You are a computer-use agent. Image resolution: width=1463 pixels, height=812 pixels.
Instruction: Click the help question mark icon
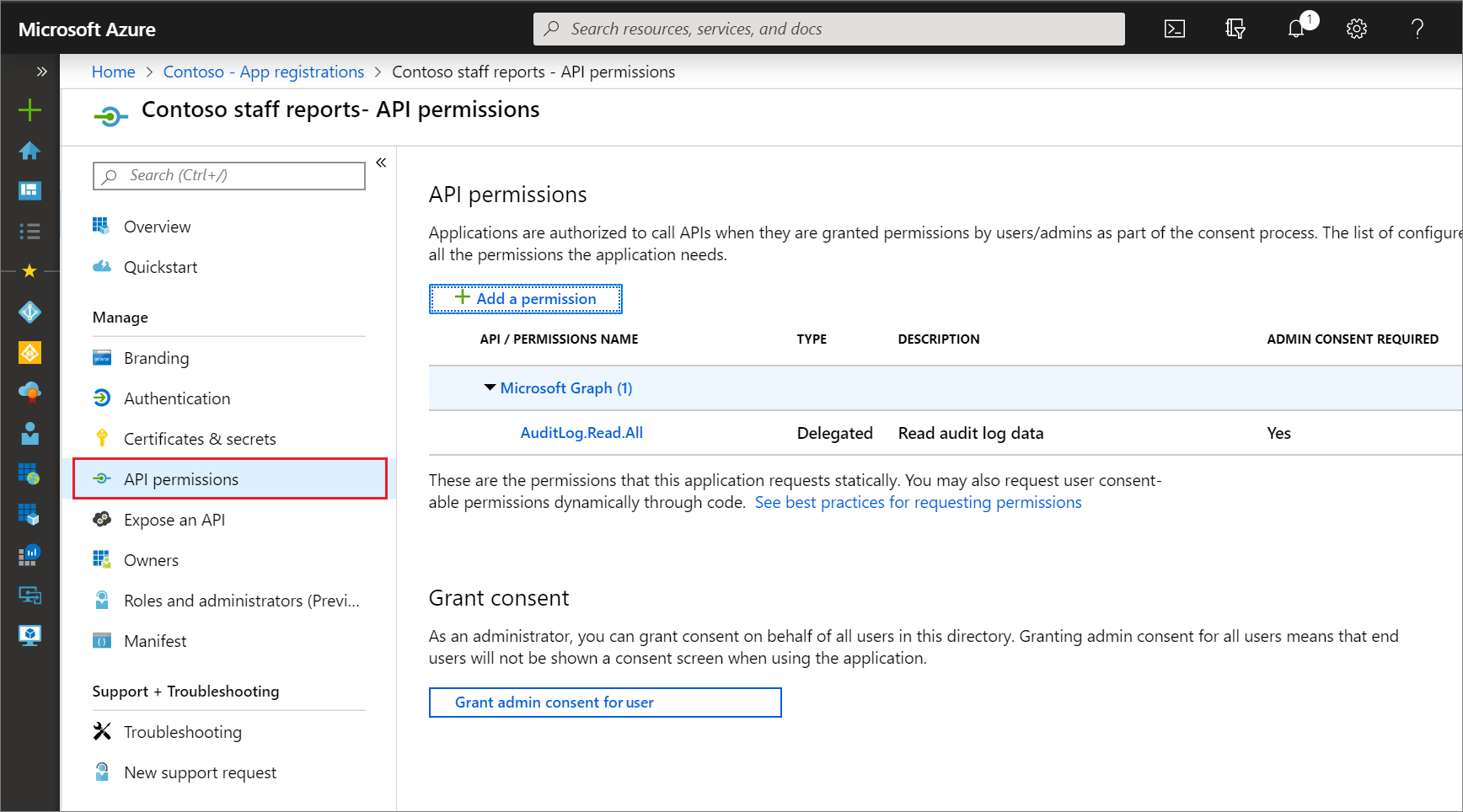click(x=1417, y=29)
